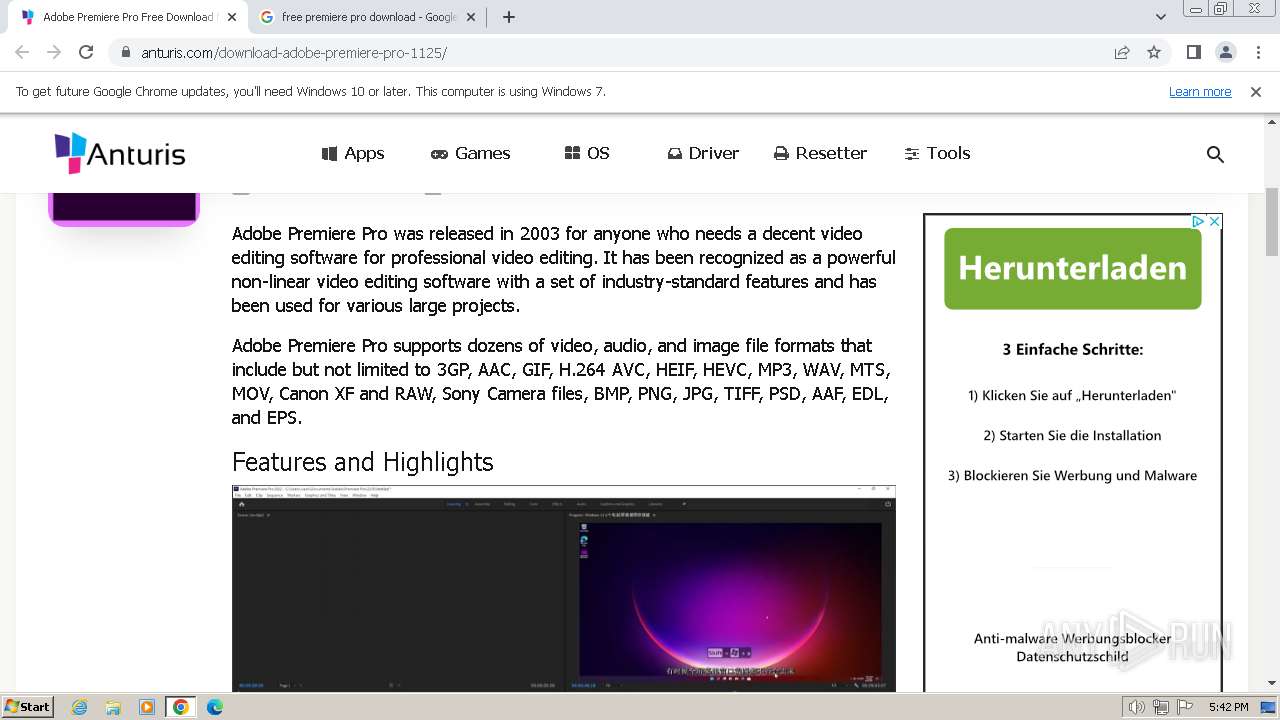Click the network tray icon
Viewport: 1280px width, 720px height.
pos(1160,707)
